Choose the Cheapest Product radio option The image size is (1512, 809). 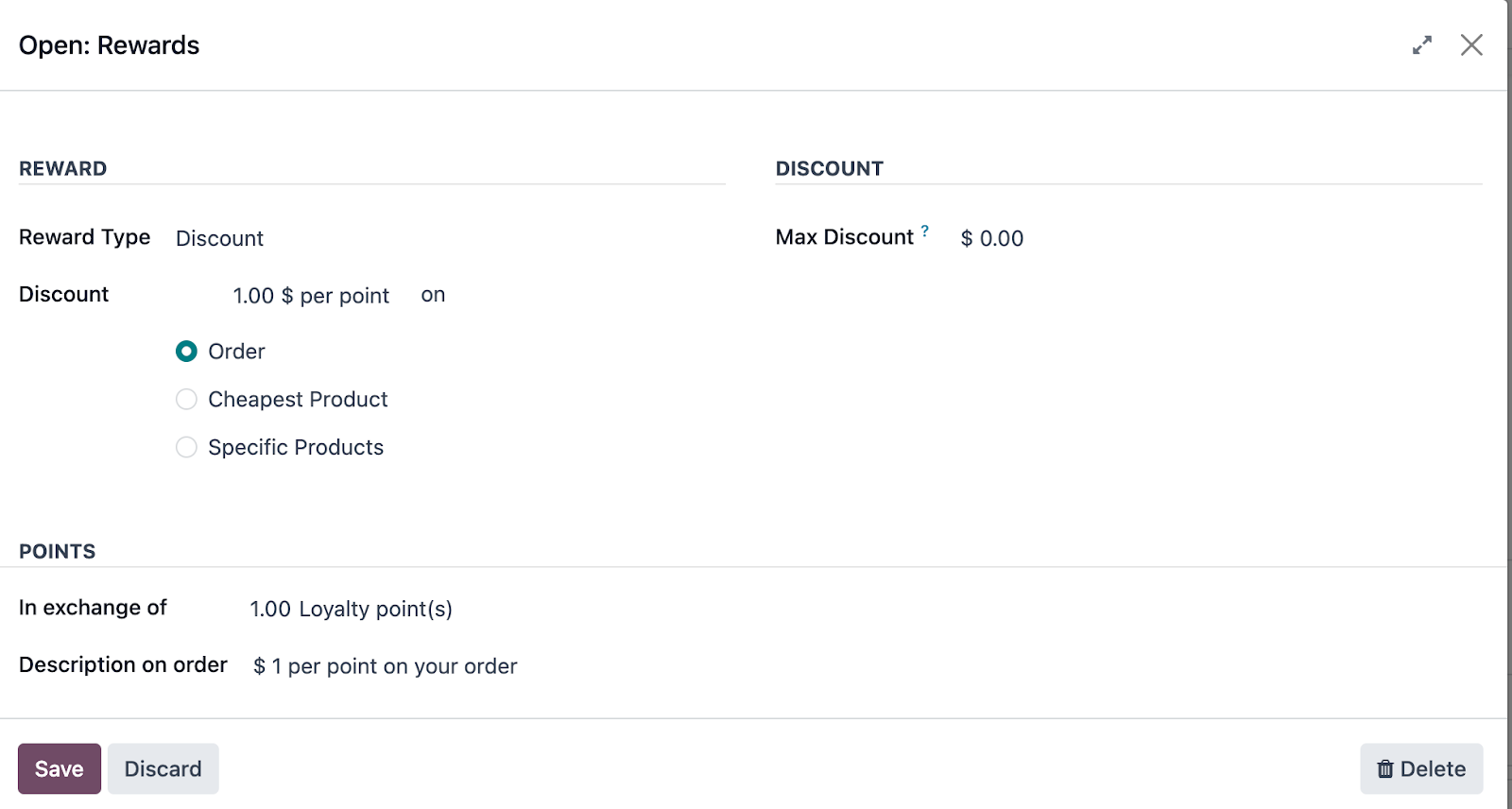[x=186, y=400]
